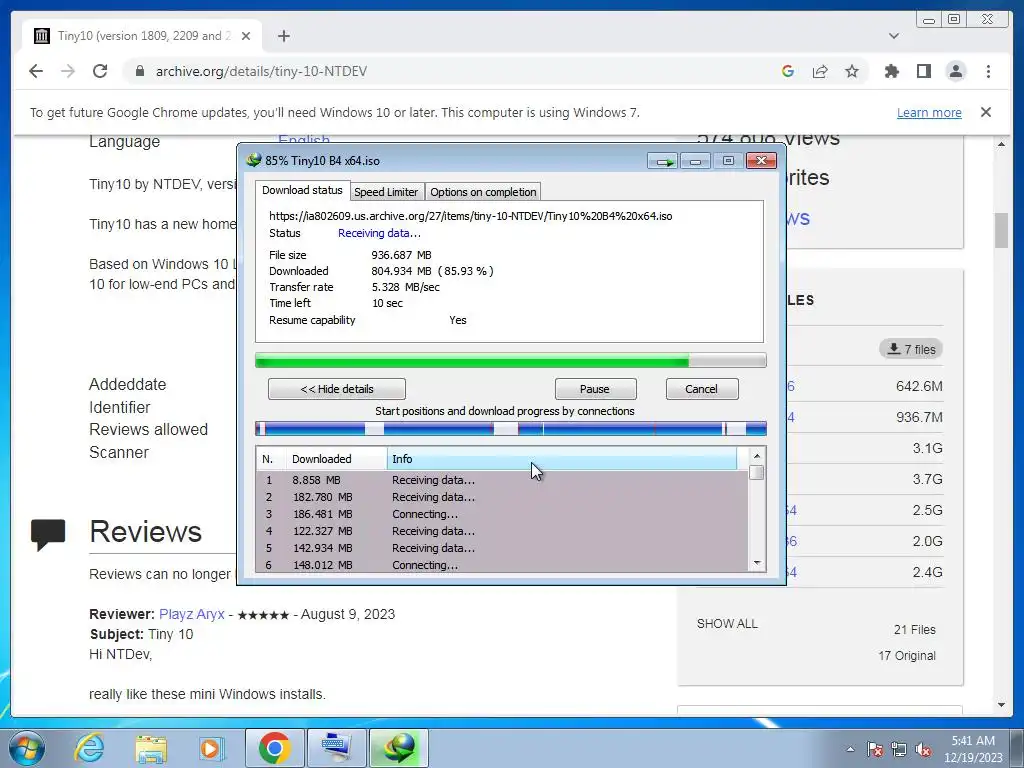Screen dimensions: 1024x768
Task: Open the Learn more link
Action: tap(929, 112)
